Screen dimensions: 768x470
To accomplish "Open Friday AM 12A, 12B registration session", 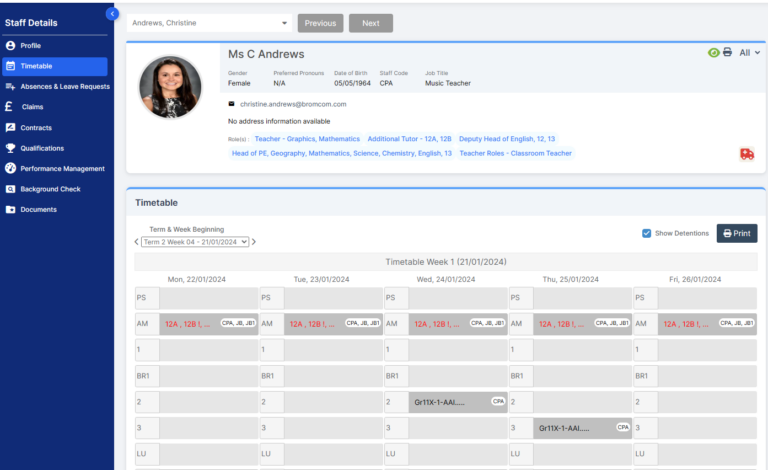I will tap(707, 324).
